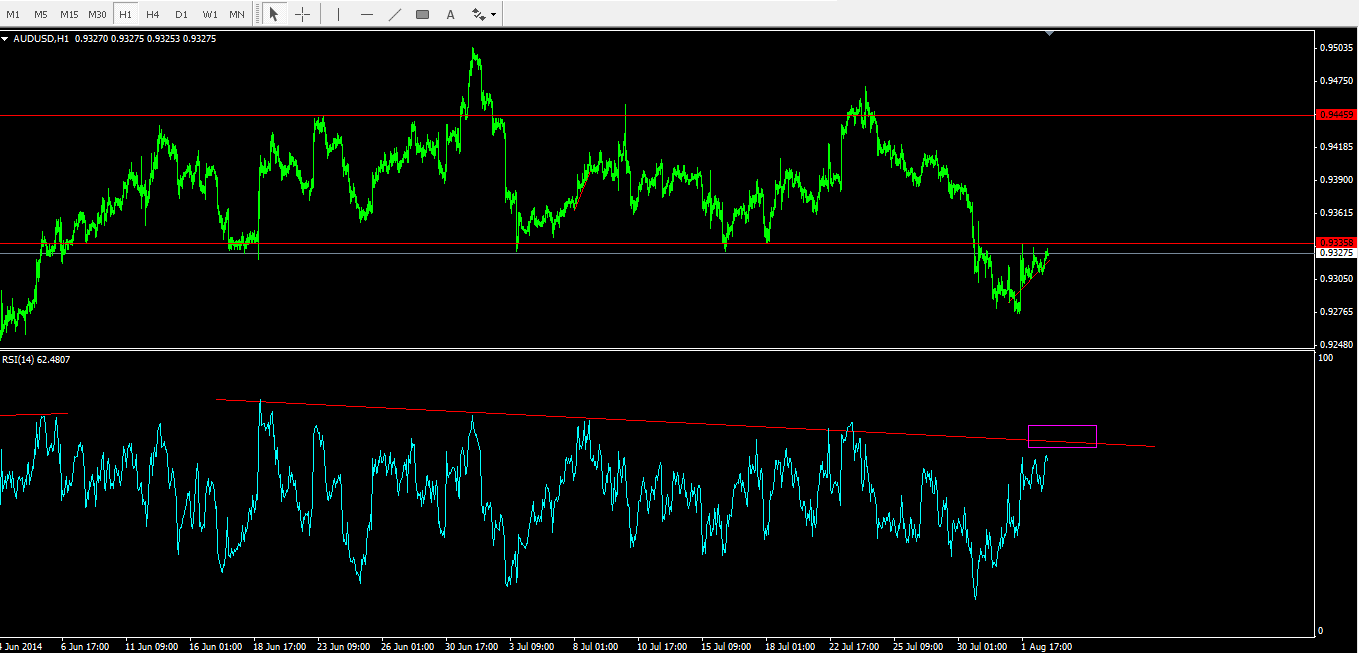Click the 0.93900 price scale value
The image size is (1359, 653).
click(x=1337, y=180)
